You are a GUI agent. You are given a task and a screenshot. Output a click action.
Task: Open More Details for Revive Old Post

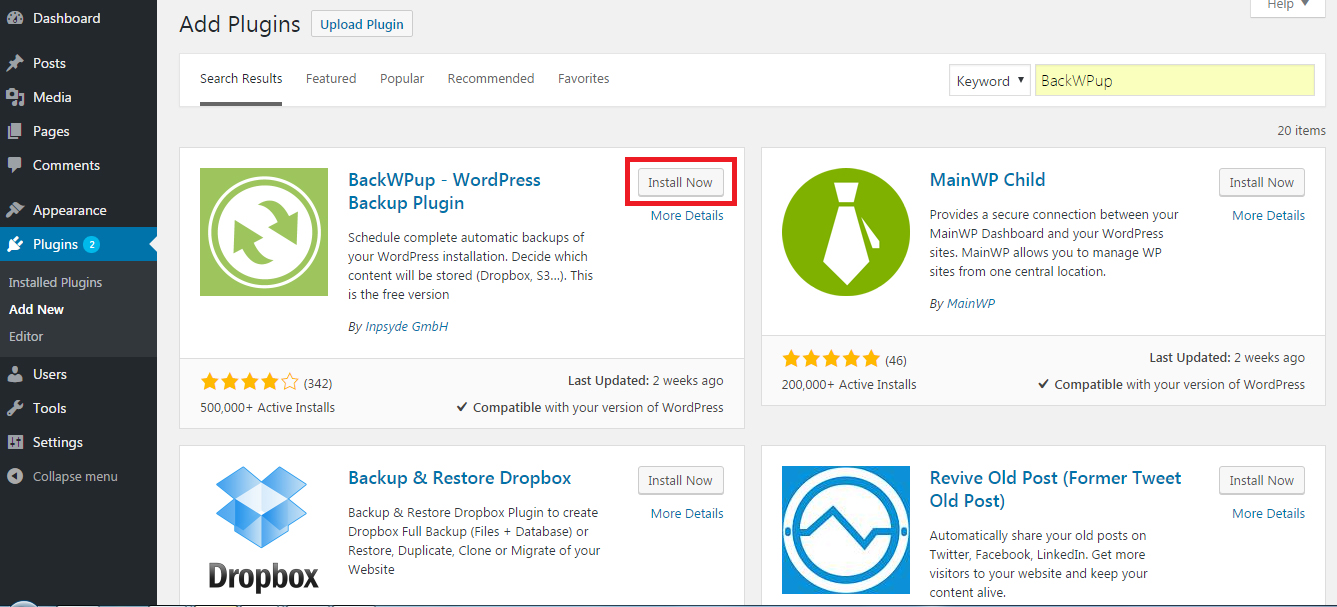coord(1269,514)
